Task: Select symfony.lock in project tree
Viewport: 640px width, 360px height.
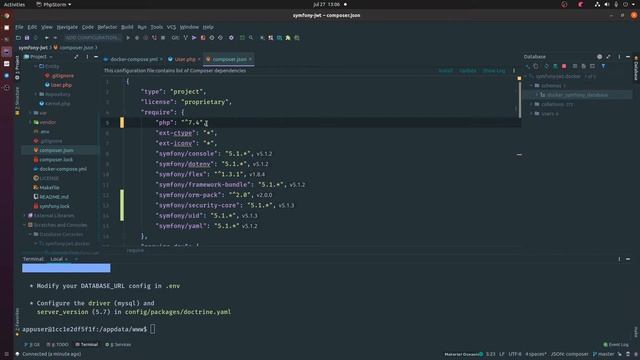Action: coord(54,206)
